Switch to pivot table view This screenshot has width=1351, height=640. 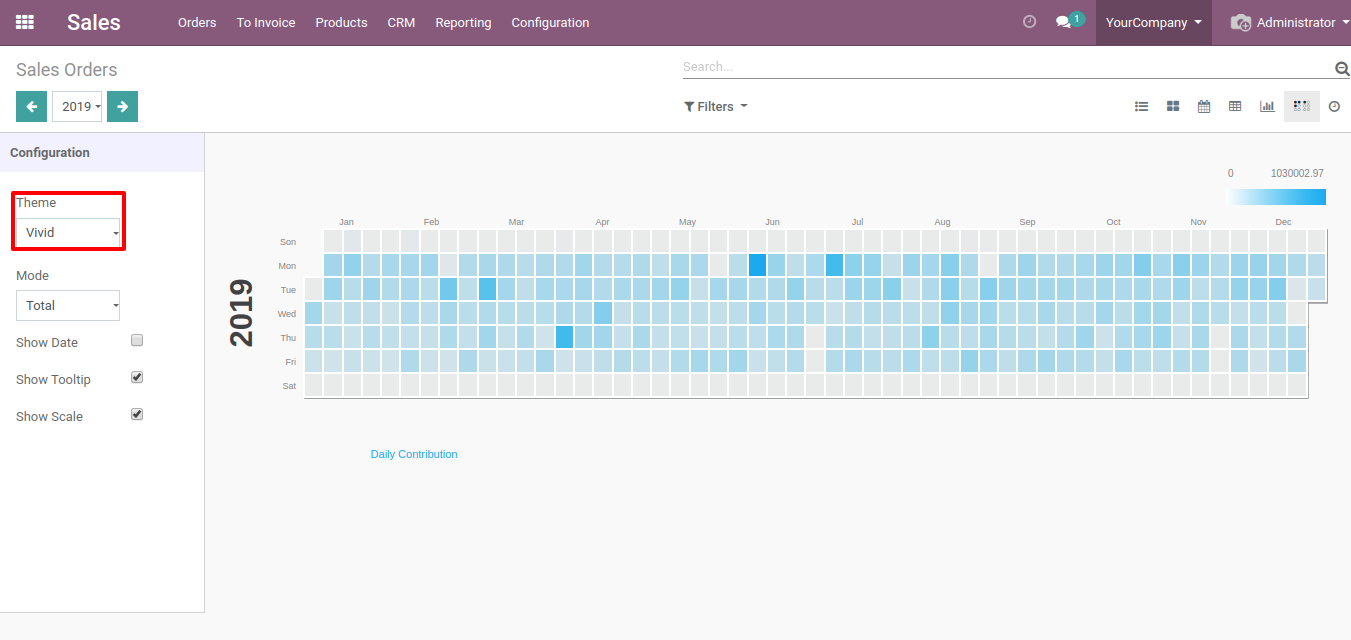1235,106
